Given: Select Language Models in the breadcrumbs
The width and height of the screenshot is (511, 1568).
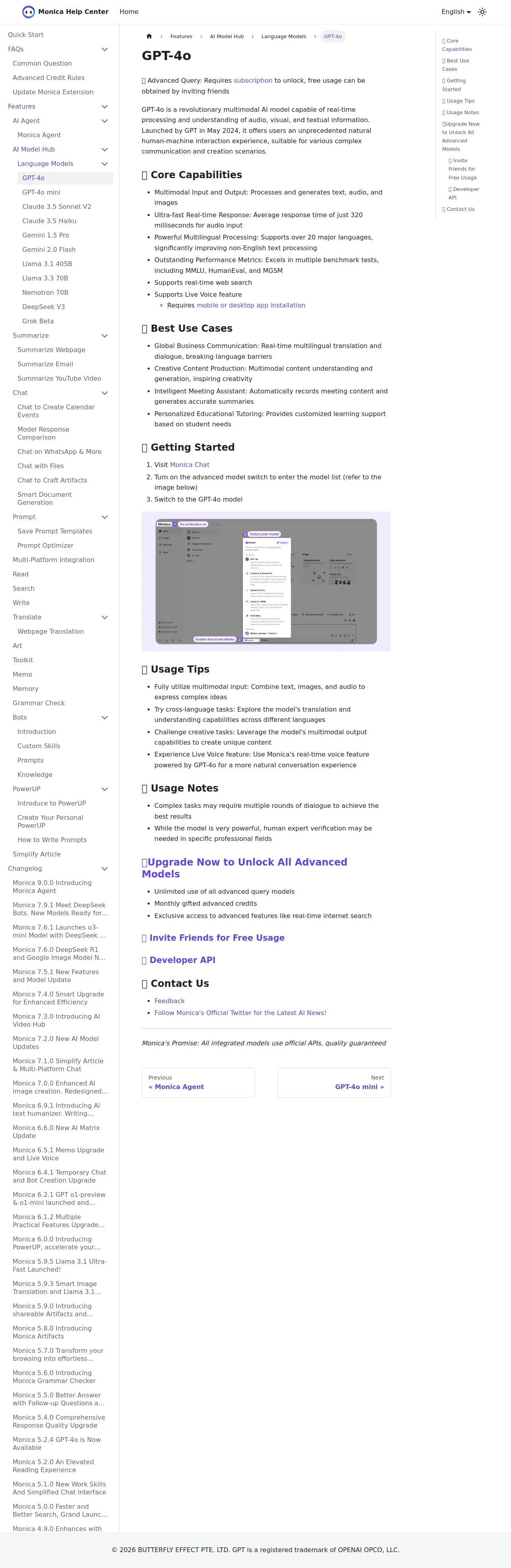Looking at the screenshot, I should [284, 37].
